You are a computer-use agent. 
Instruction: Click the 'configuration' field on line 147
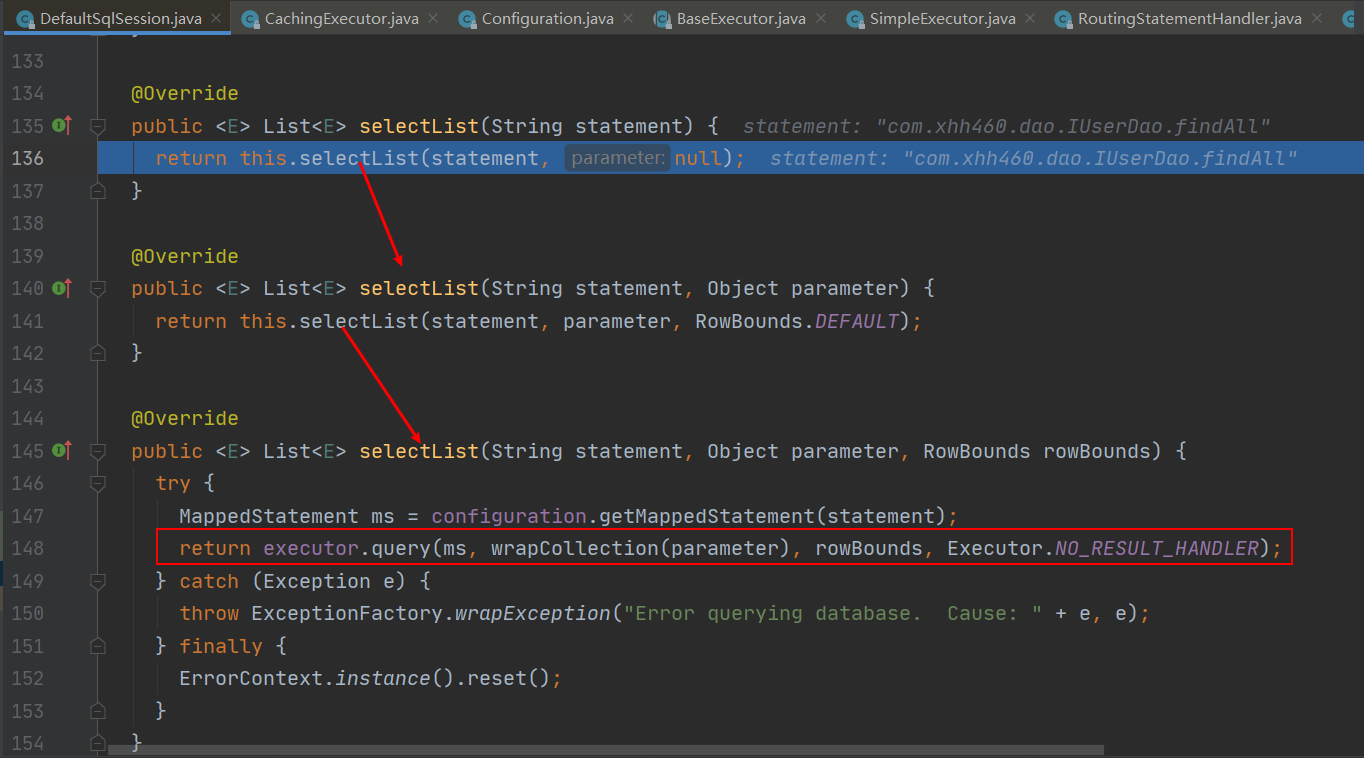509,516
